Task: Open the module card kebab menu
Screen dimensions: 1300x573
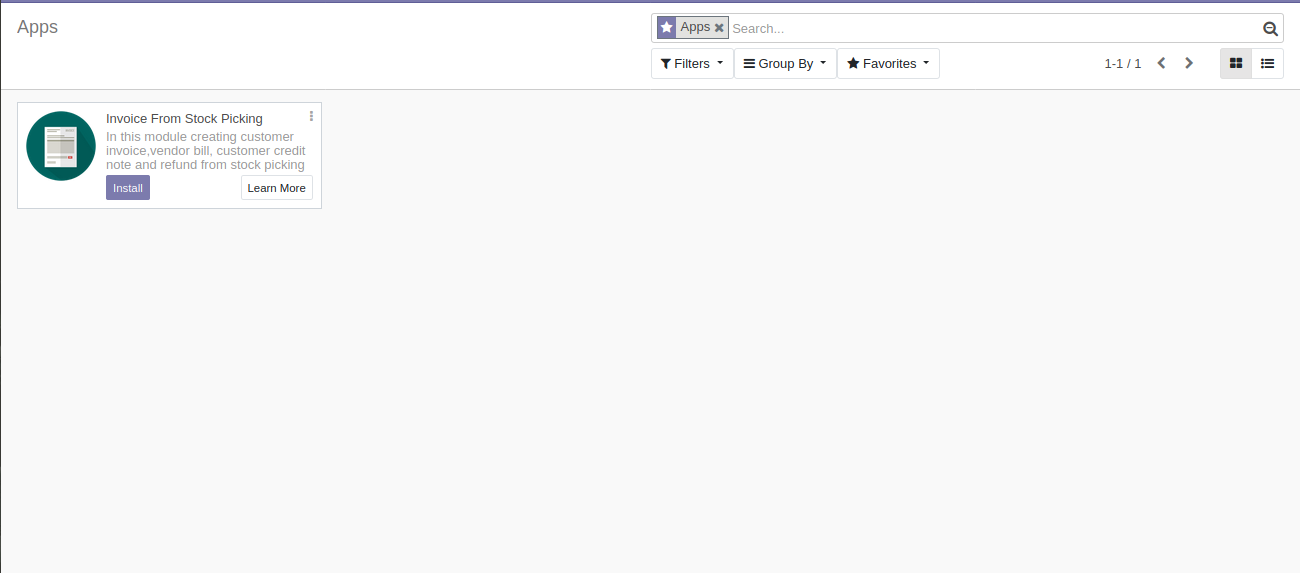Action: coord(311,116)
